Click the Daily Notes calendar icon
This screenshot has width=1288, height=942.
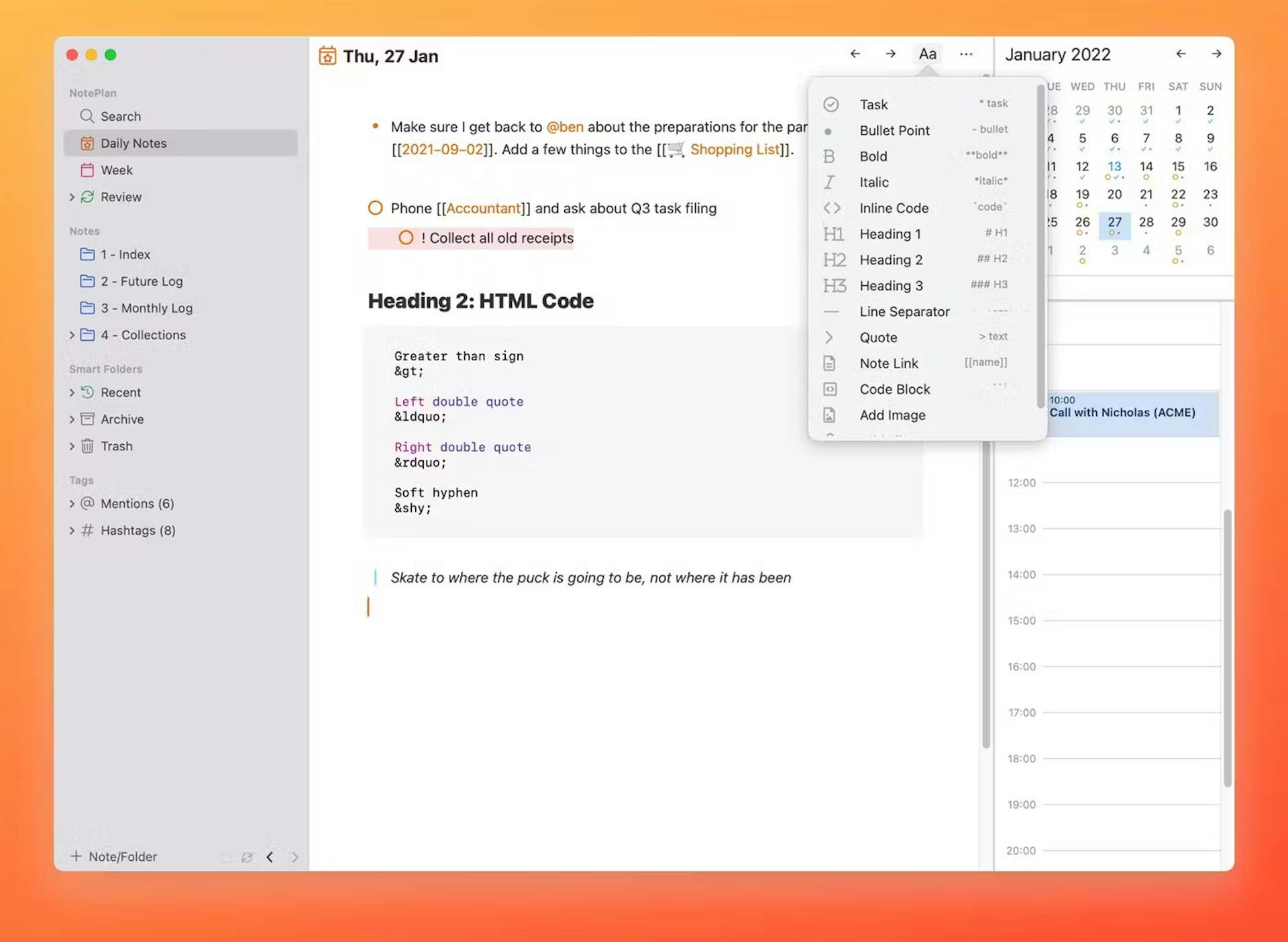point(87,143)
